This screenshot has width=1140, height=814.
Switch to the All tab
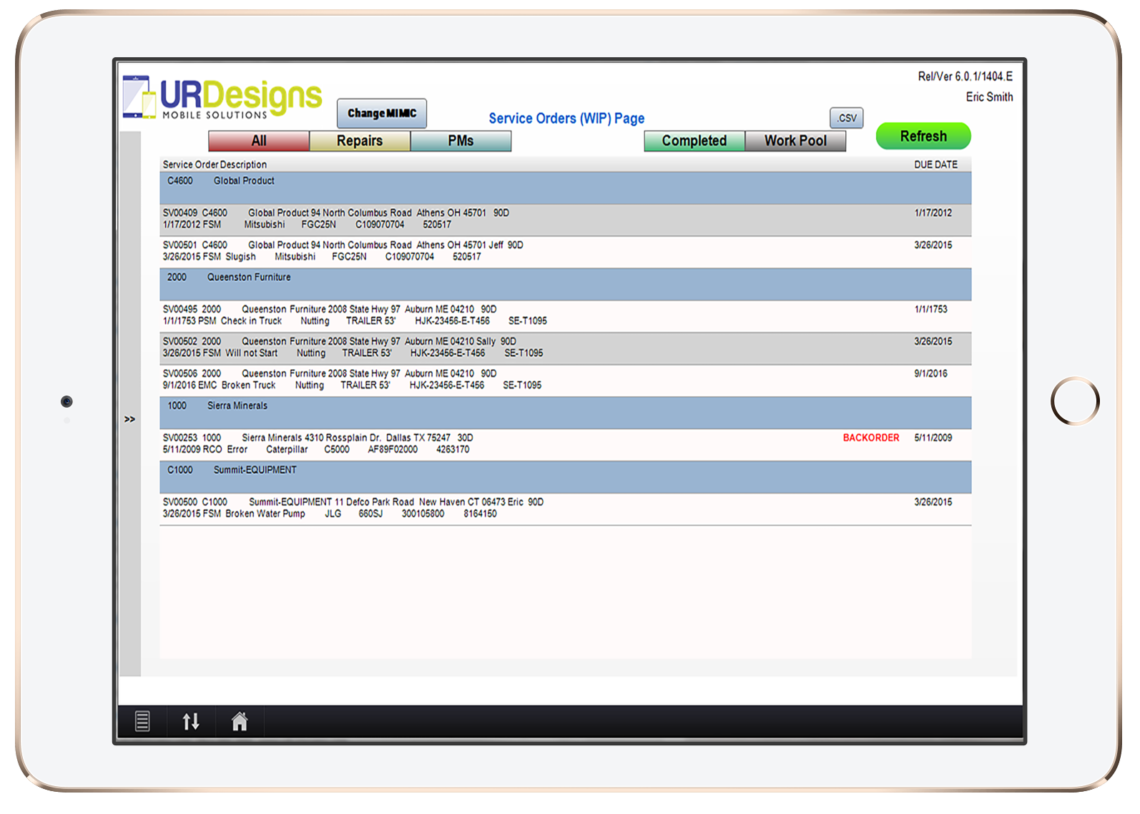[x=259, y=141]
